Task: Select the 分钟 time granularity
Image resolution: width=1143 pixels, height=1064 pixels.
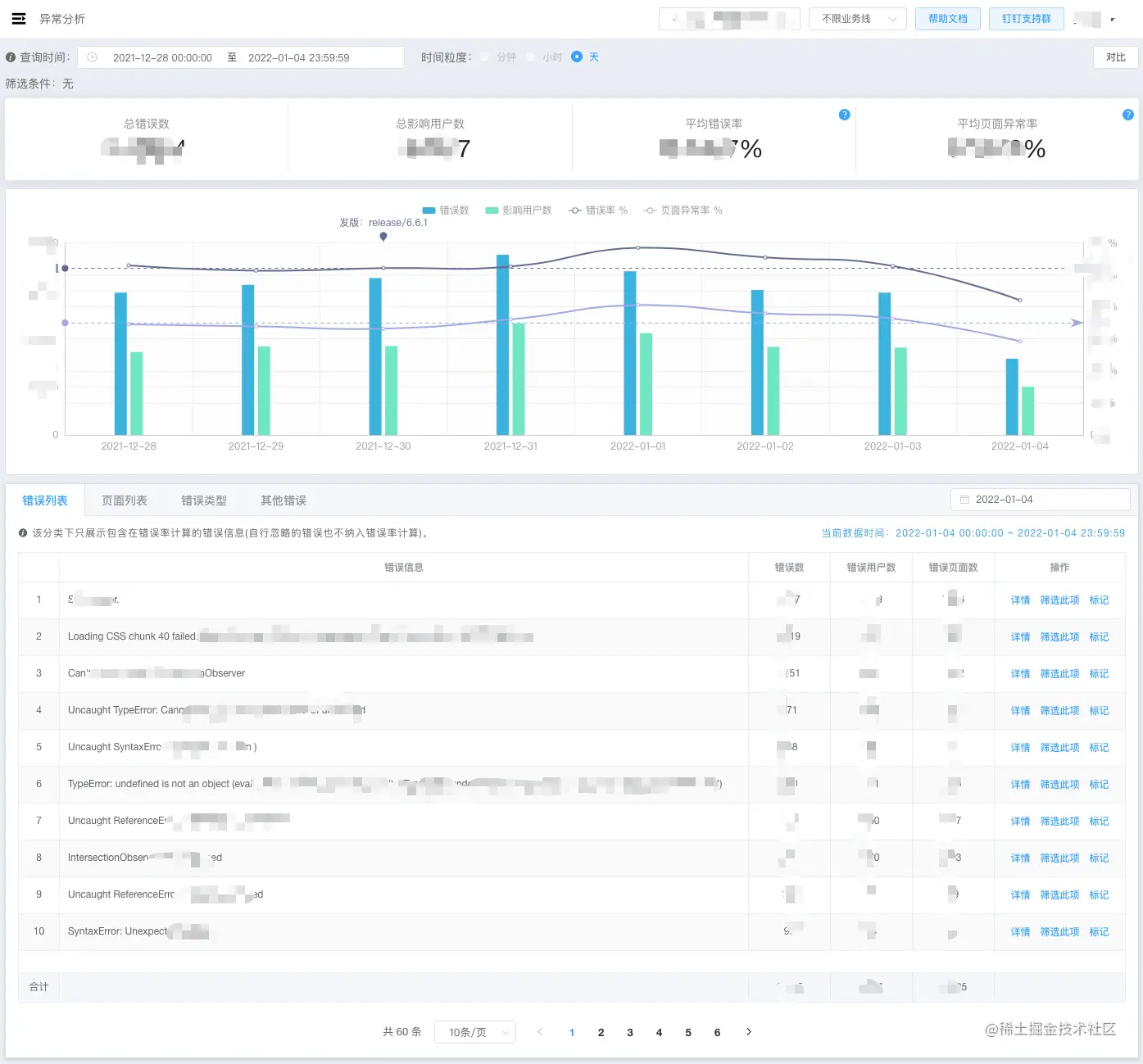Action: (498, 57)
